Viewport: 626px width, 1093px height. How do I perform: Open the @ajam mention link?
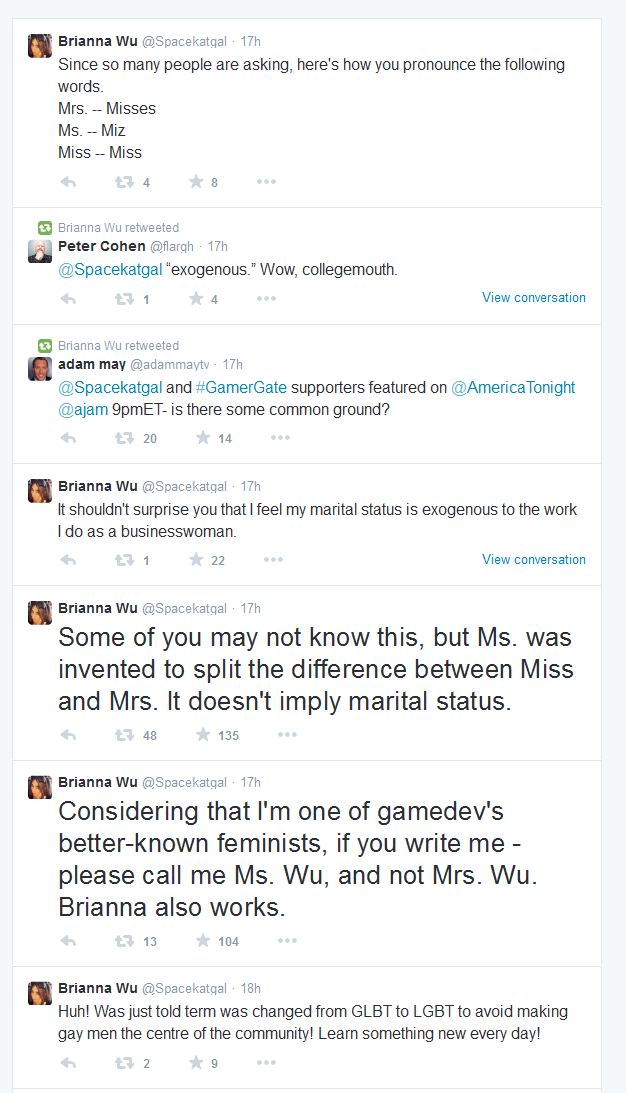tap(83, 410)
